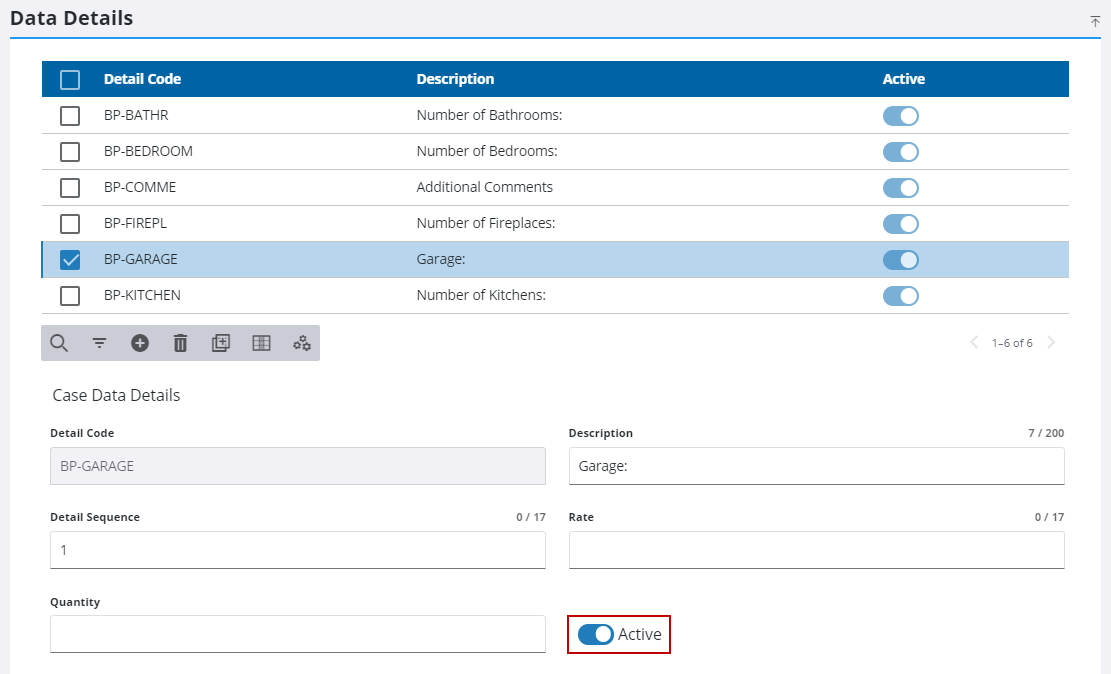Toggle Active switch for BP-BEDROOM row

(x=901, y=152)
